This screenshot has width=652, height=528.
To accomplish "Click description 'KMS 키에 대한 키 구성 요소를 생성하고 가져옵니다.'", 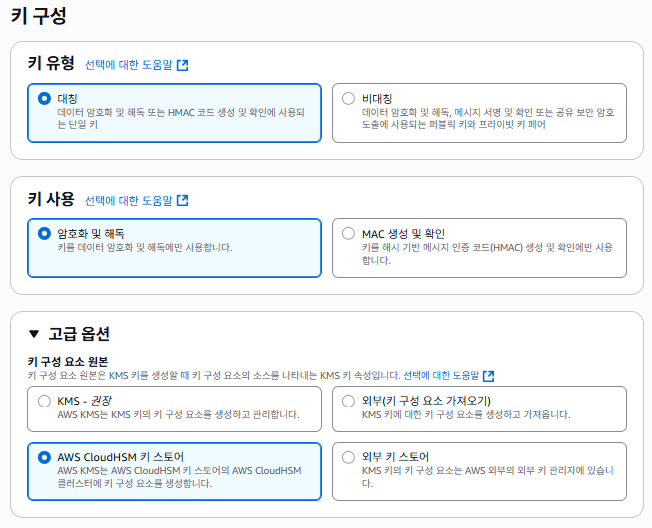I will (466, 415).
